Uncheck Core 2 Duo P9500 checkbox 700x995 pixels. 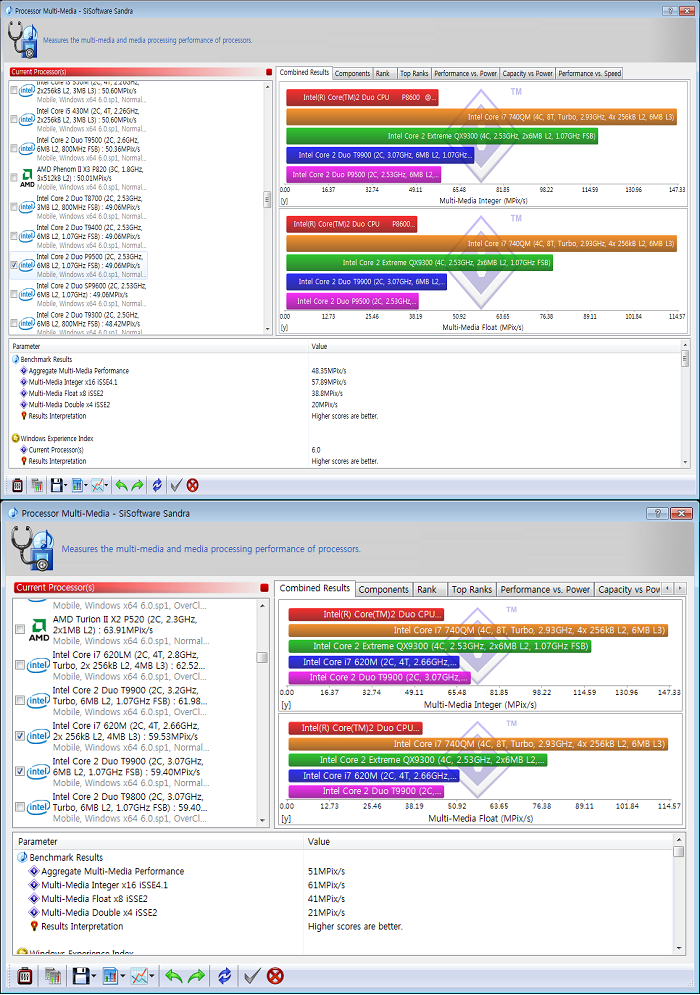click(14, 265)
